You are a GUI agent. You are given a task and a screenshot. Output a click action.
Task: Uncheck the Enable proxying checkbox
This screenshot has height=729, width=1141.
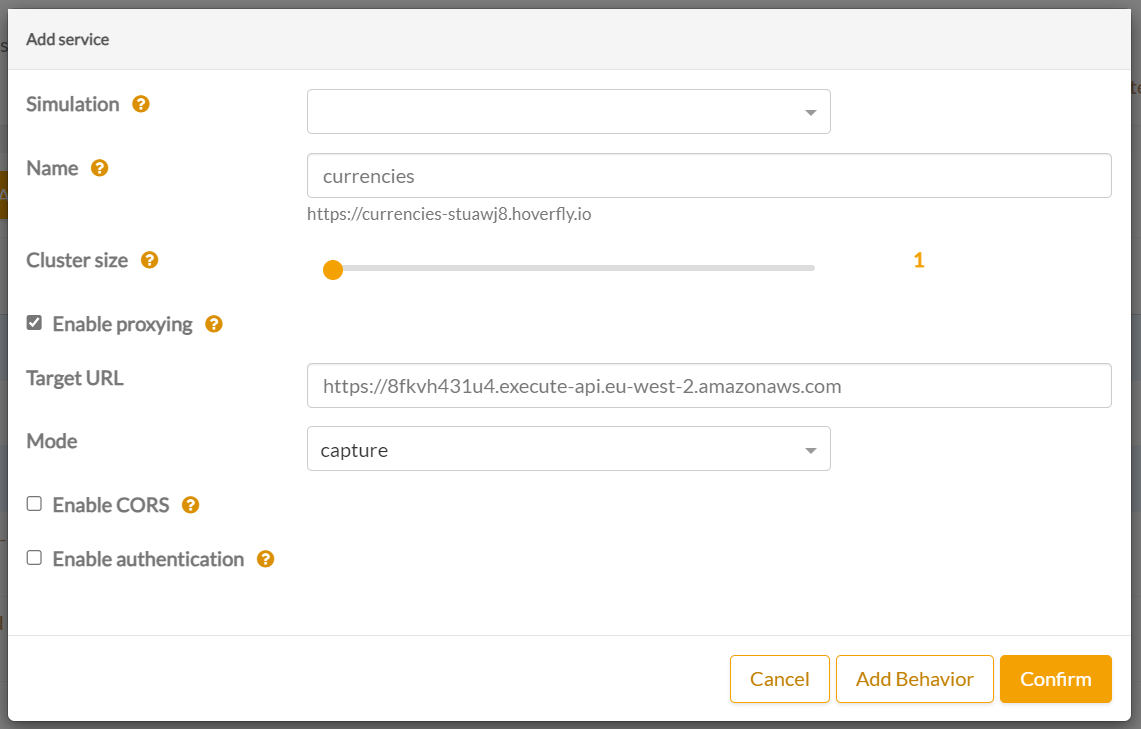click(x=35, y=323)
